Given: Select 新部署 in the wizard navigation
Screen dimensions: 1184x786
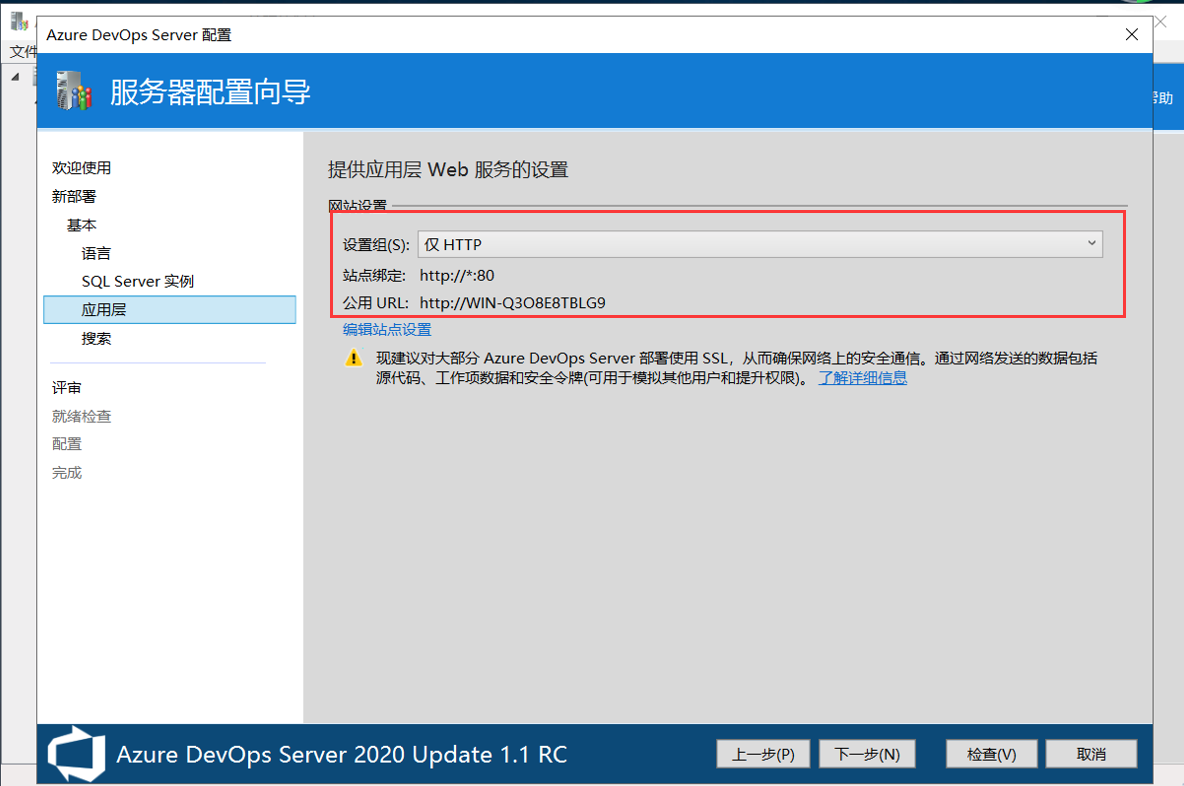Looking at the screenshot, I should pyautogui.click(x=74, y=196).
